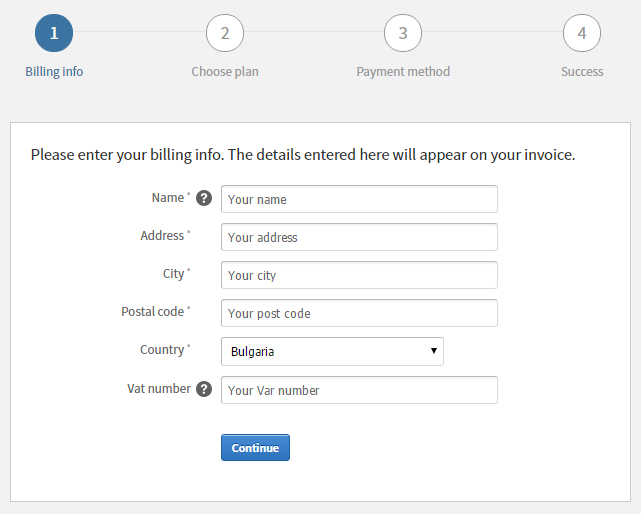The height and width of the screenshot is (514, 641).
Task: Focus the Your post code field
Action: click(x=359, y=313)
